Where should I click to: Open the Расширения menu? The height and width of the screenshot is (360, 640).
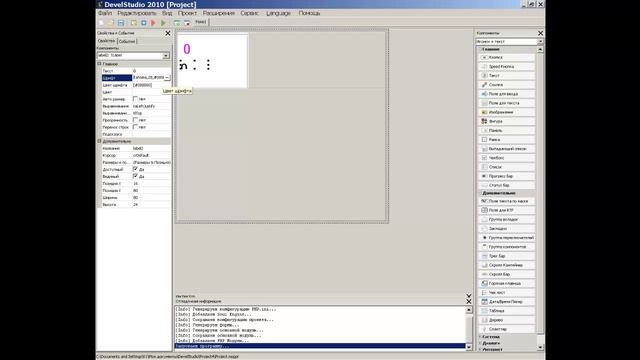click(x=219, y=13)
